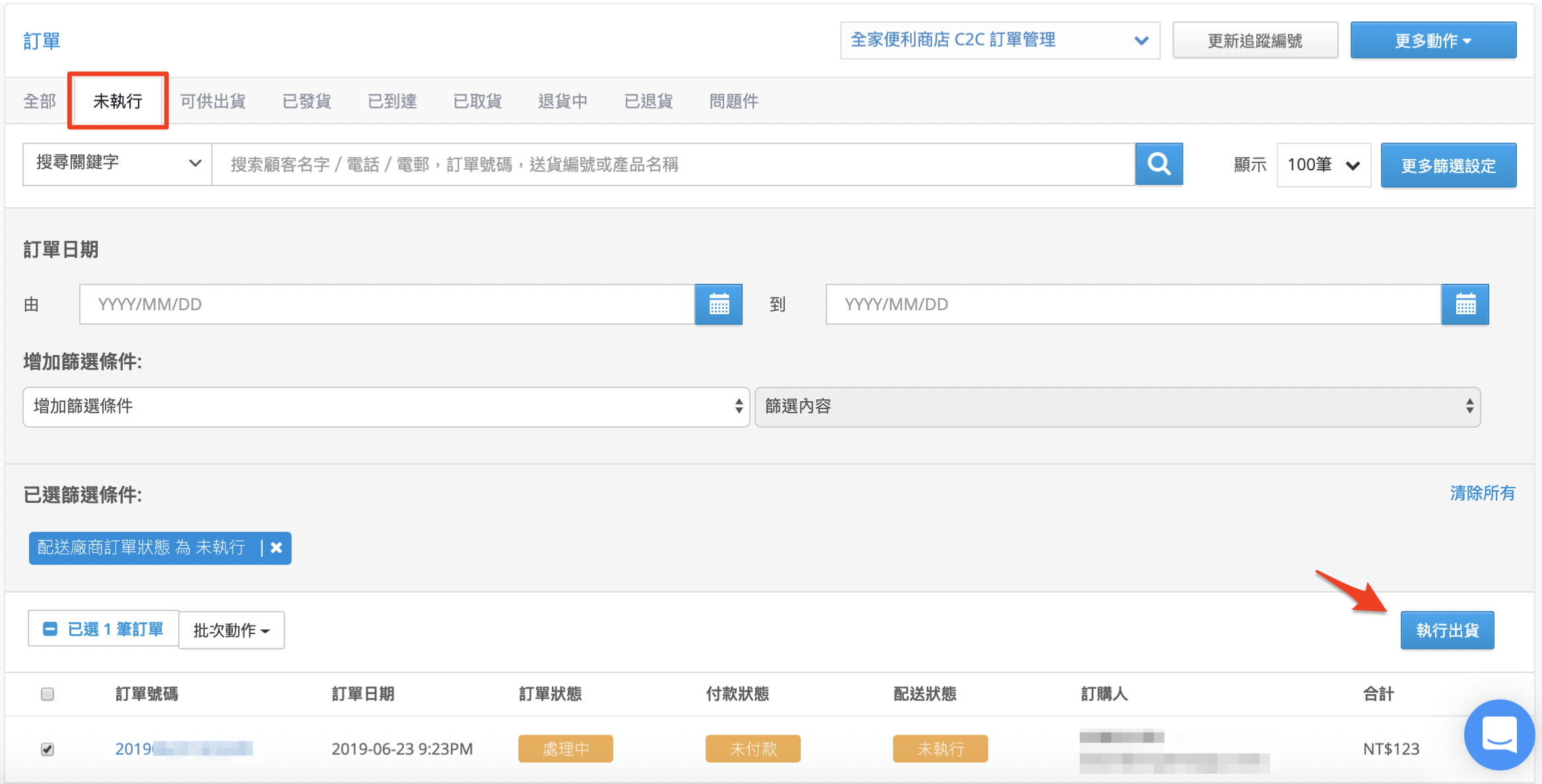
Task: Click the 執行出貨 button
Action: click(x=1447, y=630)
